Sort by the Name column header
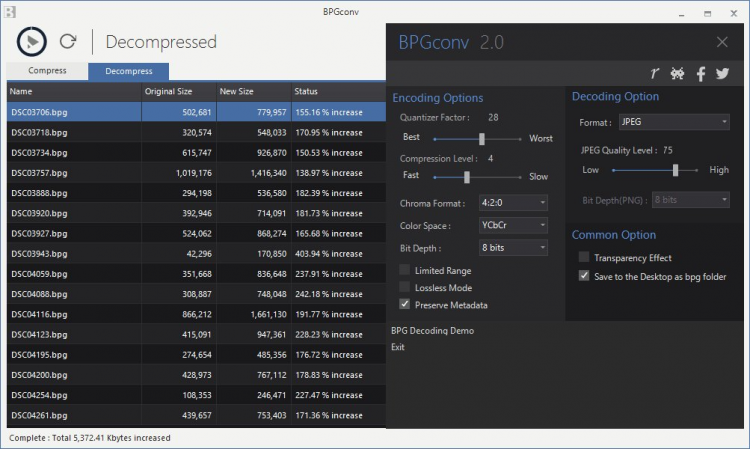Image resolution: width=750 pixels, height=449 pixels. [74, 91]
